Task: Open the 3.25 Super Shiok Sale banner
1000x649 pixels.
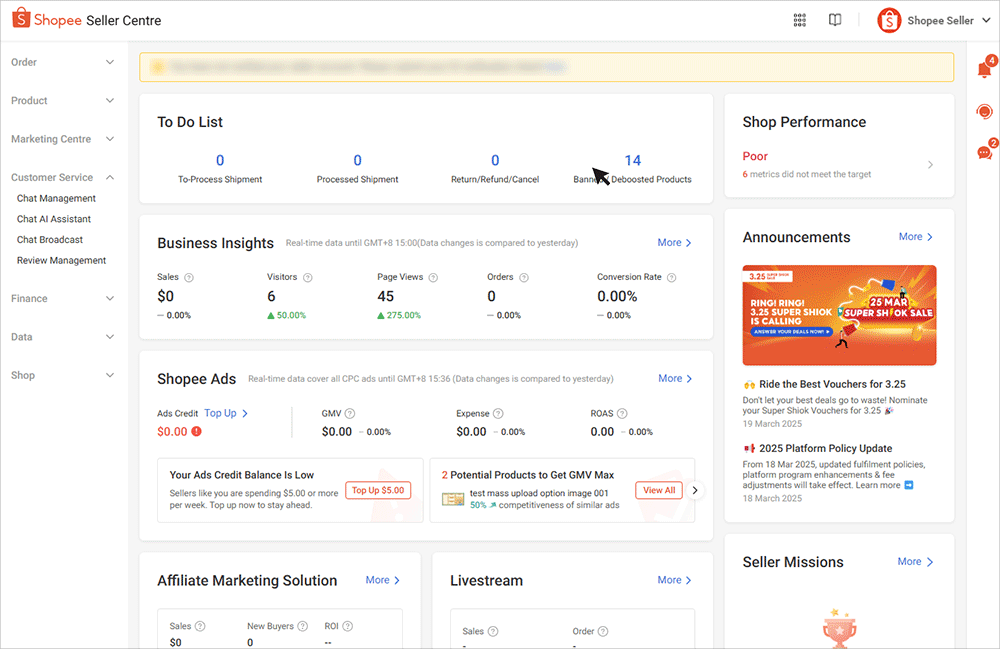Action: click(839, 315)
